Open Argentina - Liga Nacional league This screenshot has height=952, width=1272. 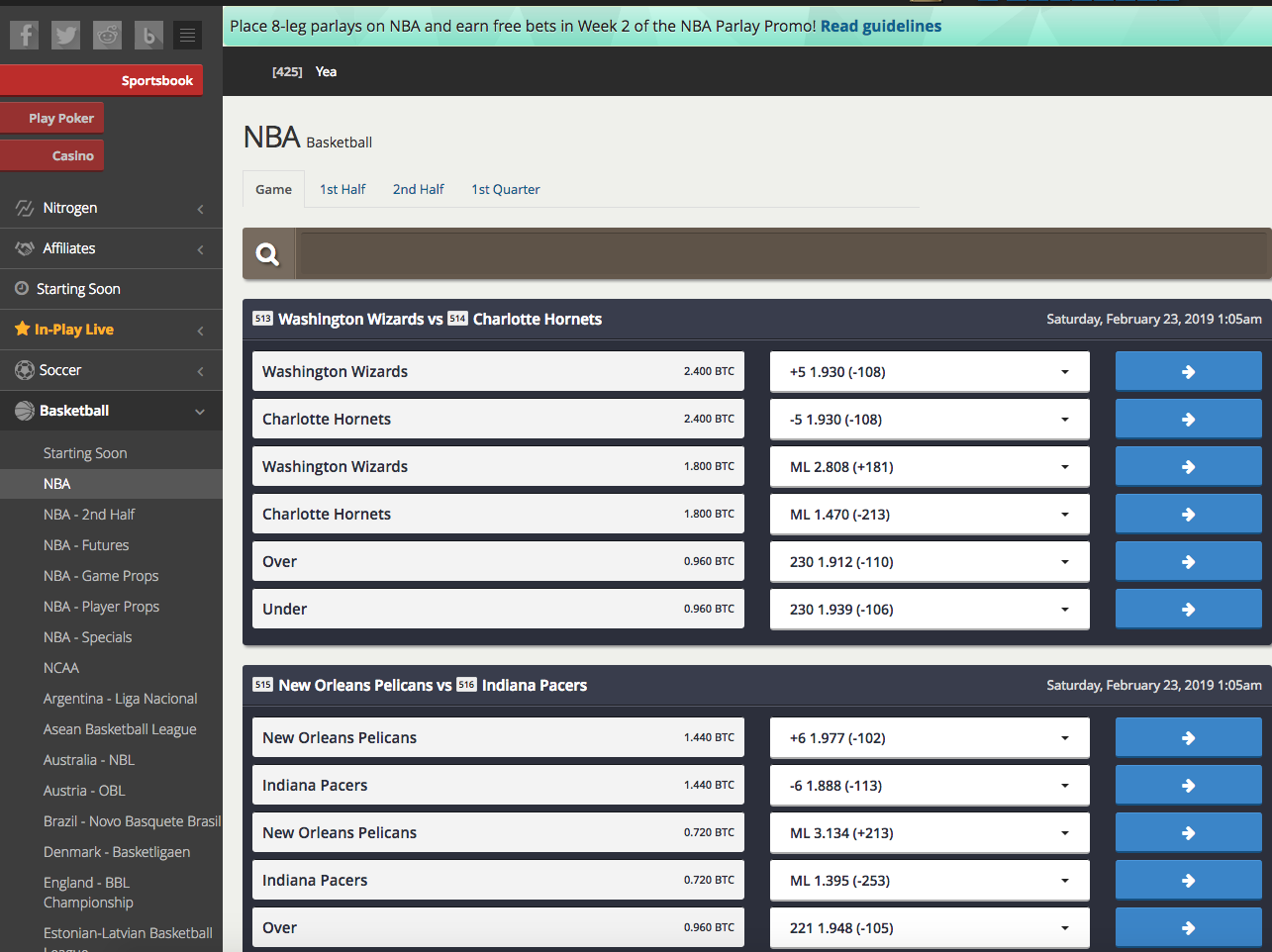click(x=120, y=699)
